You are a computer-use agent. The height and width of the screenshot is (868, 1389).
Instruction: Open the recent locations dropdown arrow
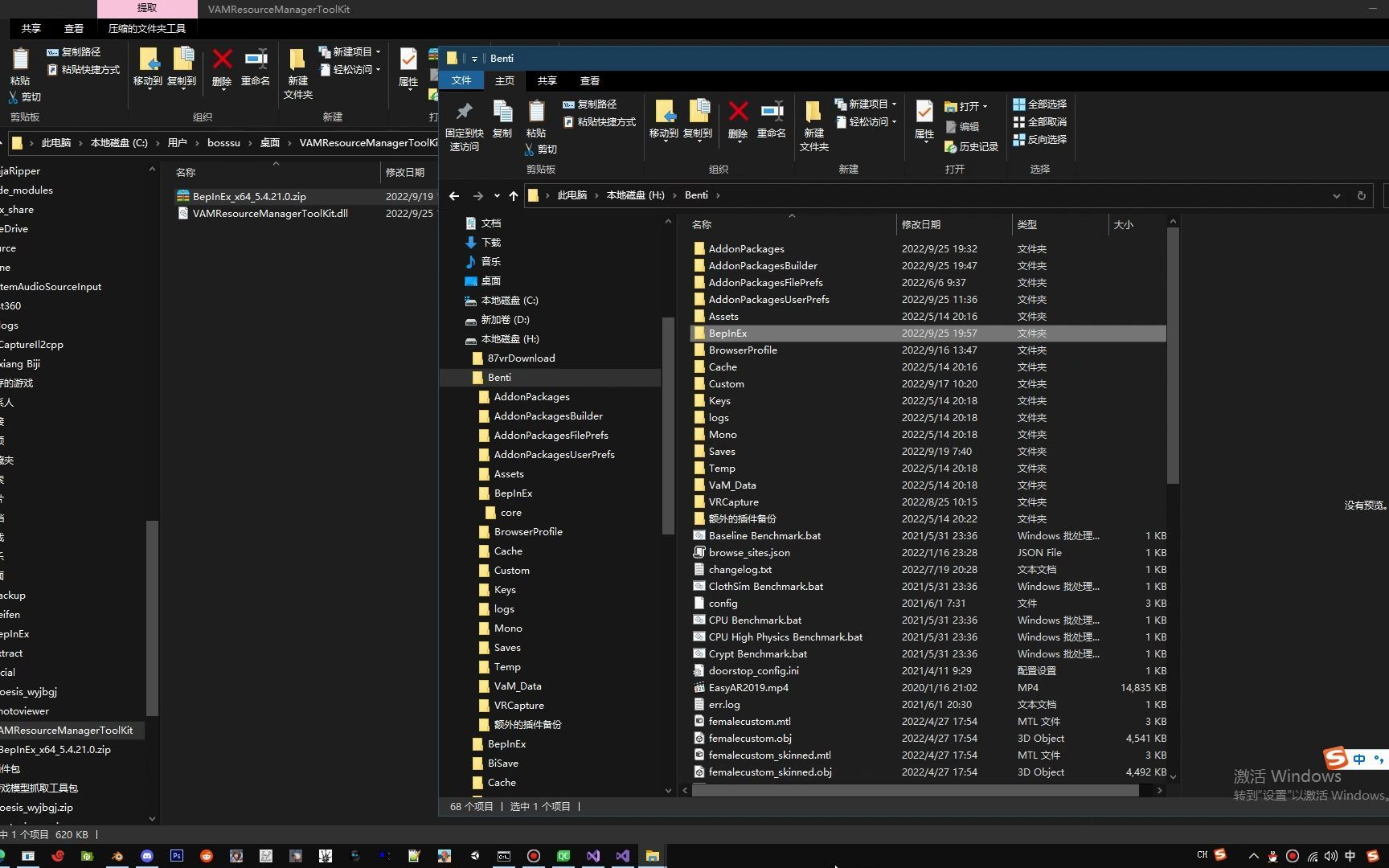click(x=497, y=195)
